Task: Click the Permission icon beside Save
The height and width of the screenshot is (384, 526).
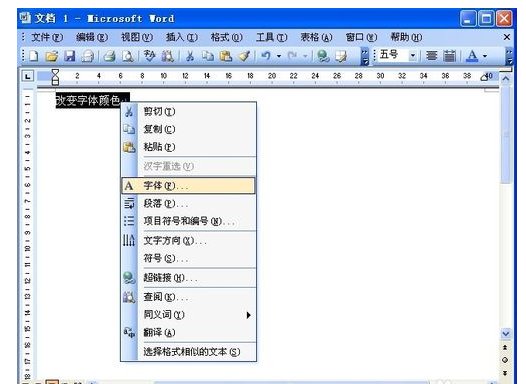Action: [88, 56]
